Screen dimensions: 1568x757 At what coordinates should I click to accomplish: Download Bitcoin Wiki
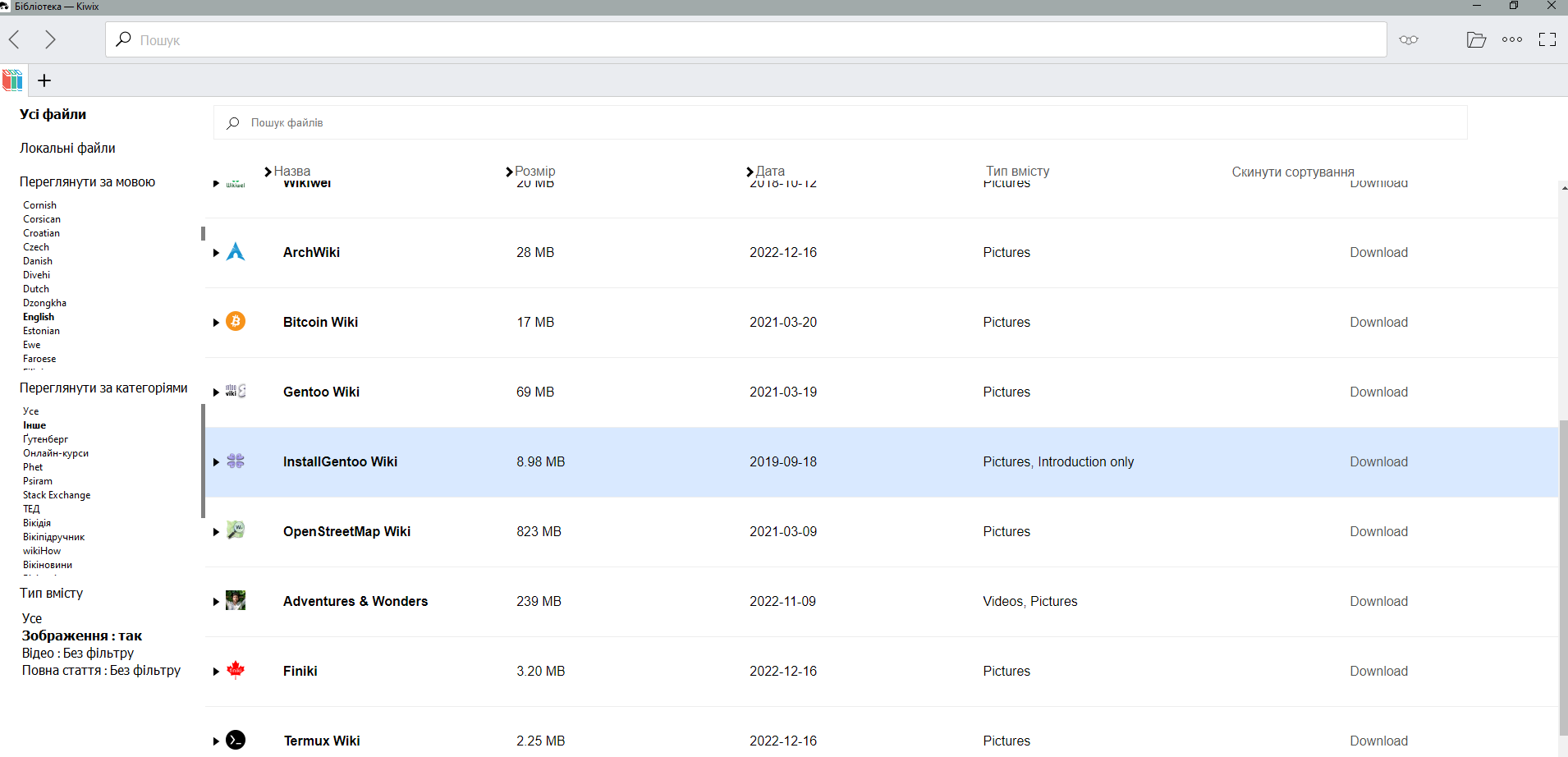[x=1378, y=322]
